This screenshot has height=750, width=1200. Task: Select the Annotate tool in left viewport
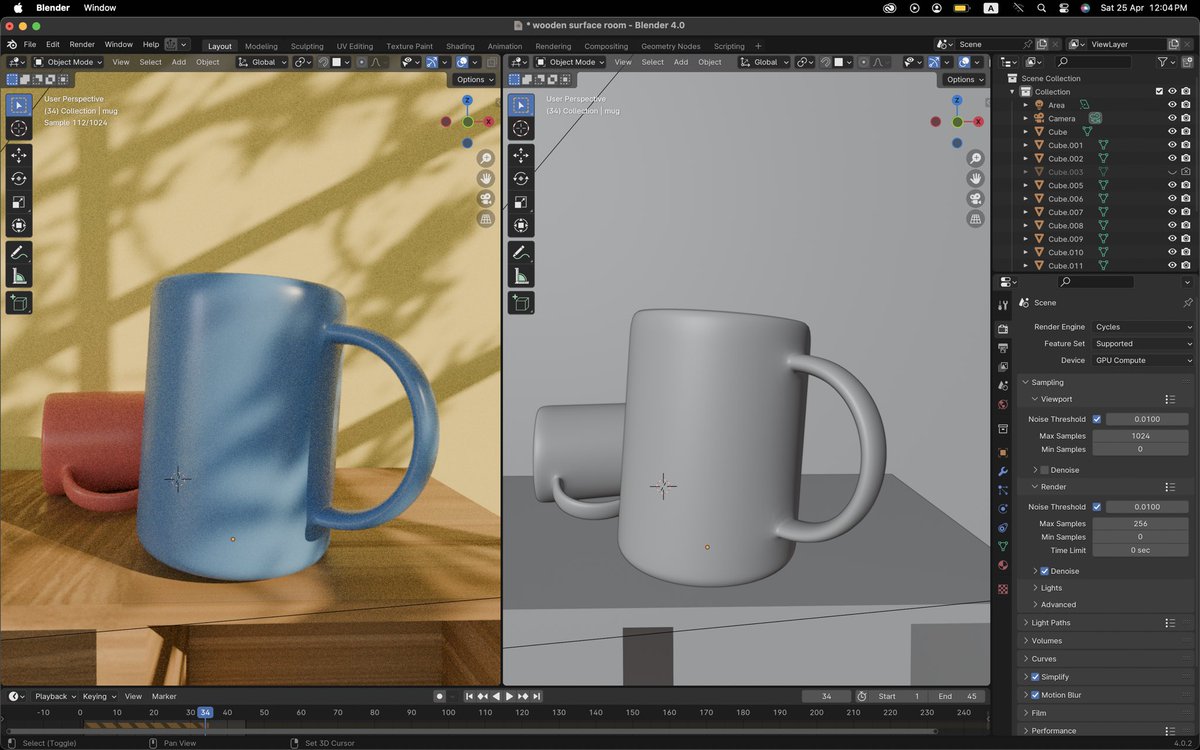coord(19,253)
